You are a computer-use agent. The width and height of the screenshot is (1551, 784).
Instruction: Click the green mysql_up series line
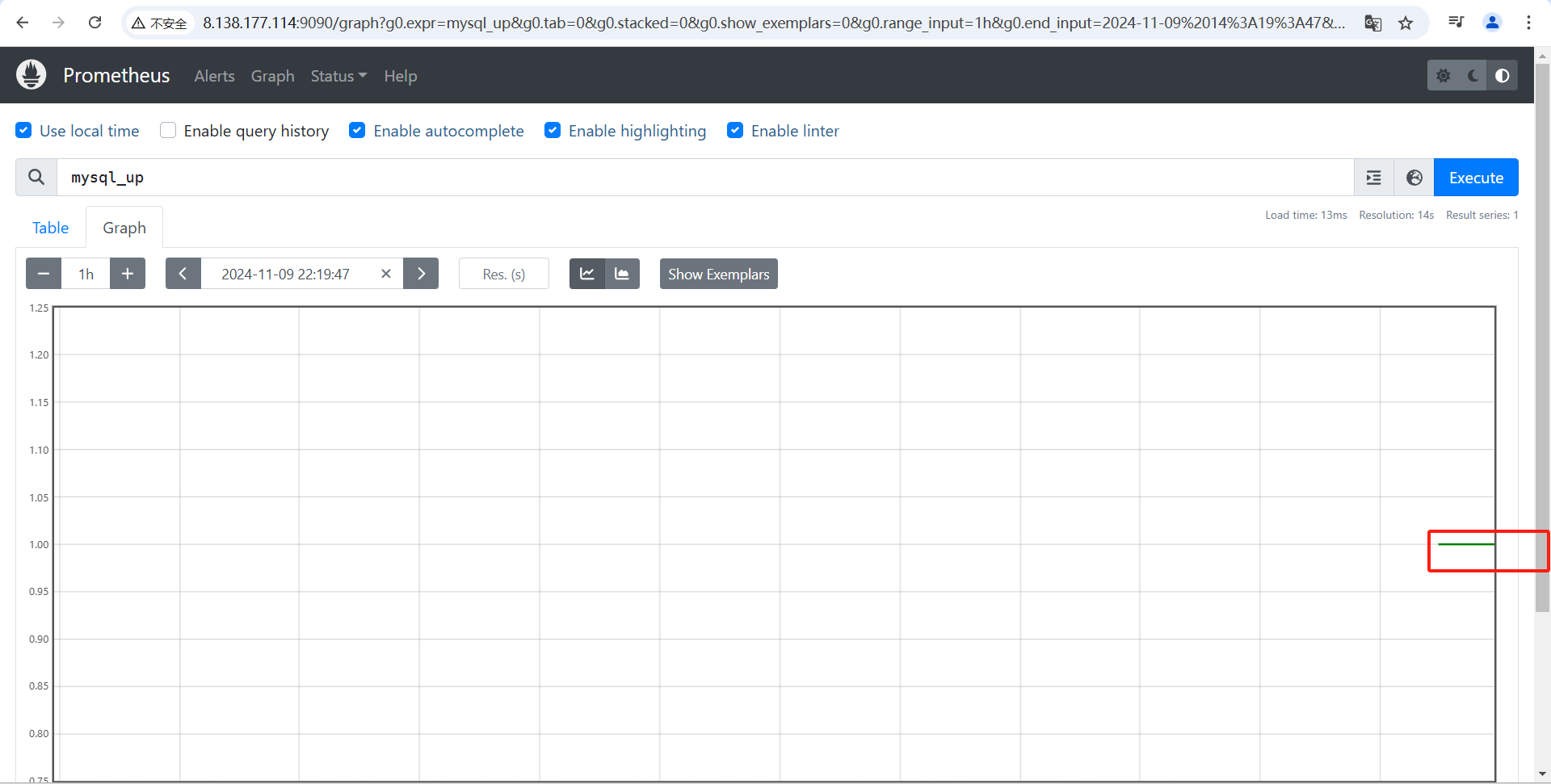point(1466,544)
